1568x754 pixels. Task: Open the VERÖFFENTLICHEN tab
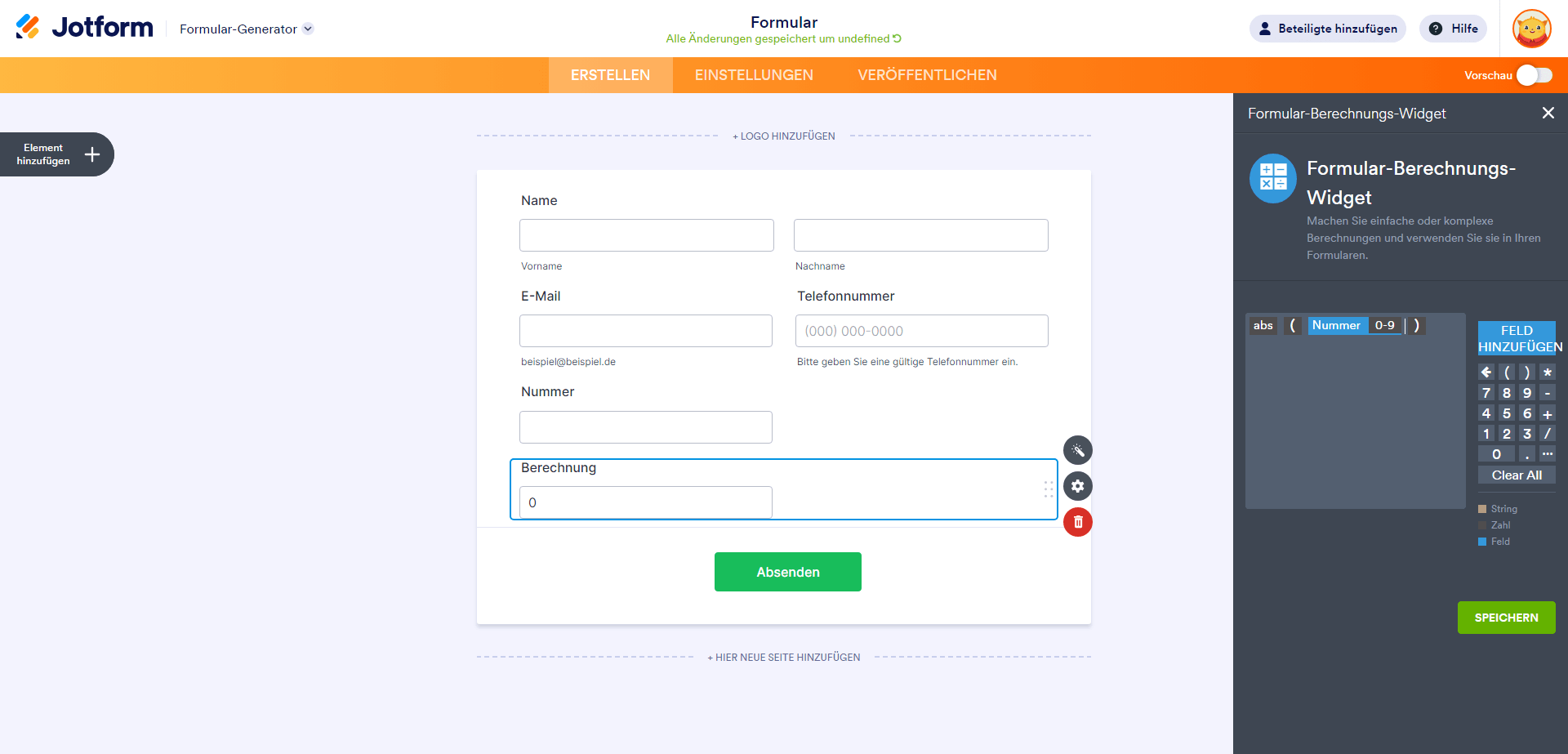pos(927,75)
